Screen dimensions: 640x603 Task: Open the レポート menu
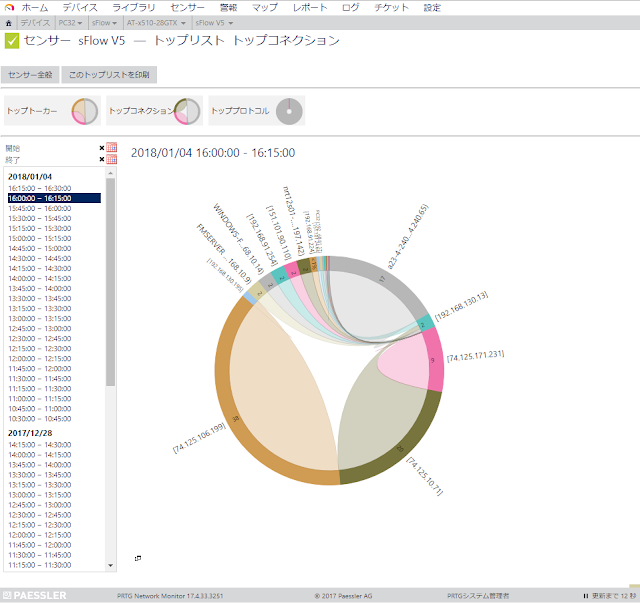pyautogui.click(x=310, y=7)
